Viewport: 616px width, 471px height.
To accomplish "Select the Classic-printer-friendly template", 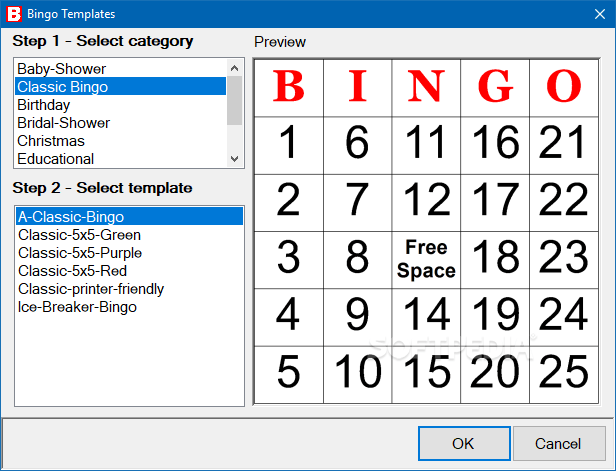I will coord(129,289).
